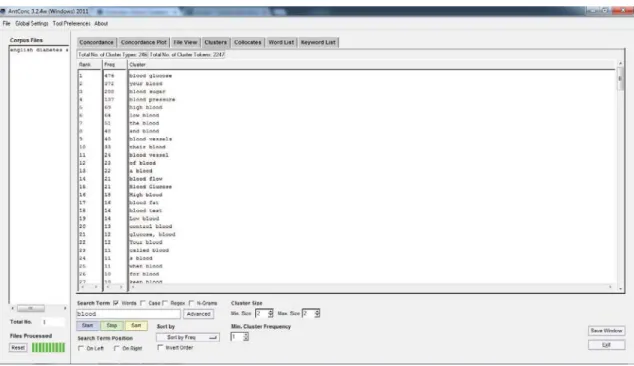Select the Clusters tab
This screenshot has width=634, height=366.
coord(216,42)
